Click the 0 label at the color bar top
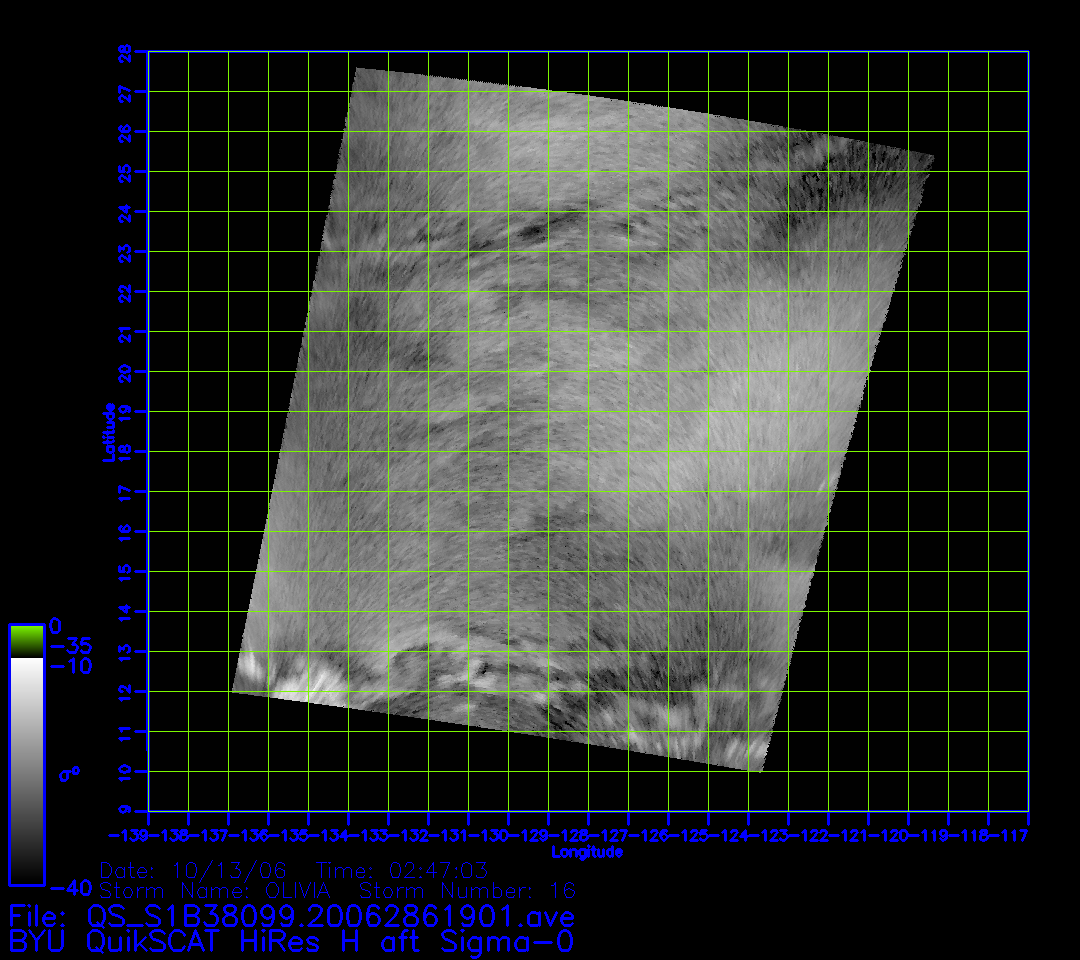Image resolution: width=1080 pixels, height=960 pixels. tap(56, 626)
